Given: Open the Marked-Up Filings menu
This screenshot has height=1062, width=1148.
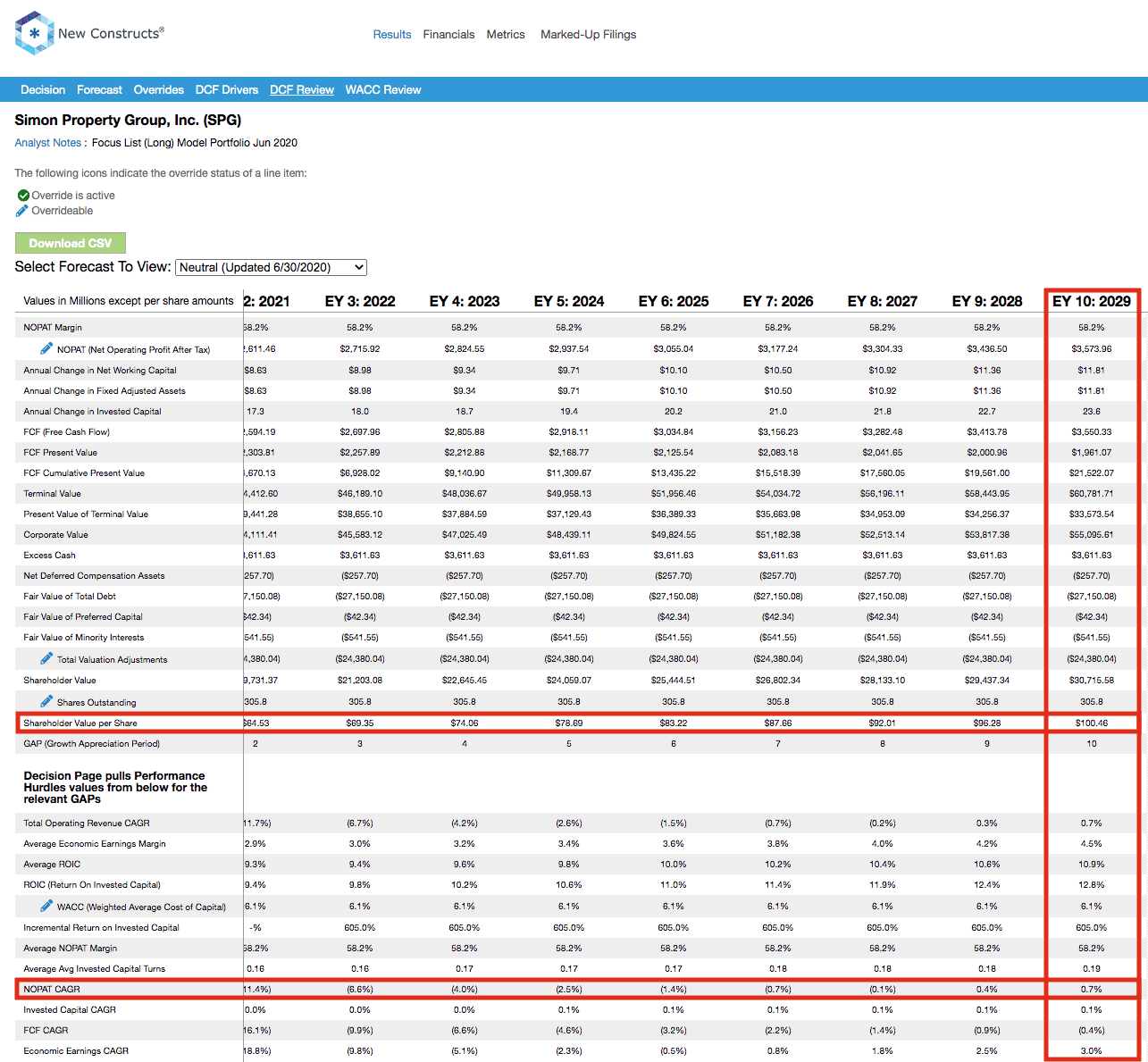Looking at the screenshot, I should pos(589,35).
